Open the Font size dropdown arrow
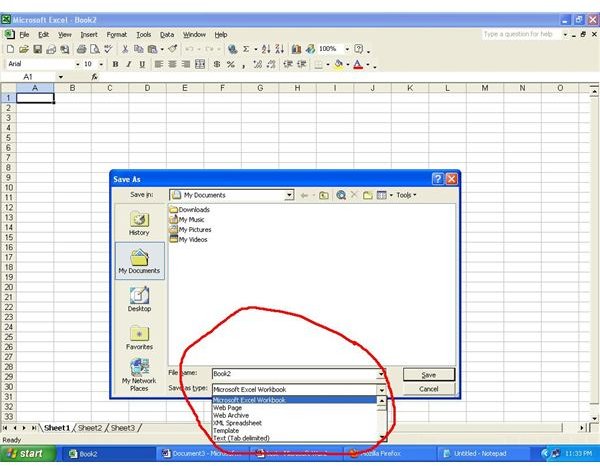The image size is (600, 466). click(101, 64)
